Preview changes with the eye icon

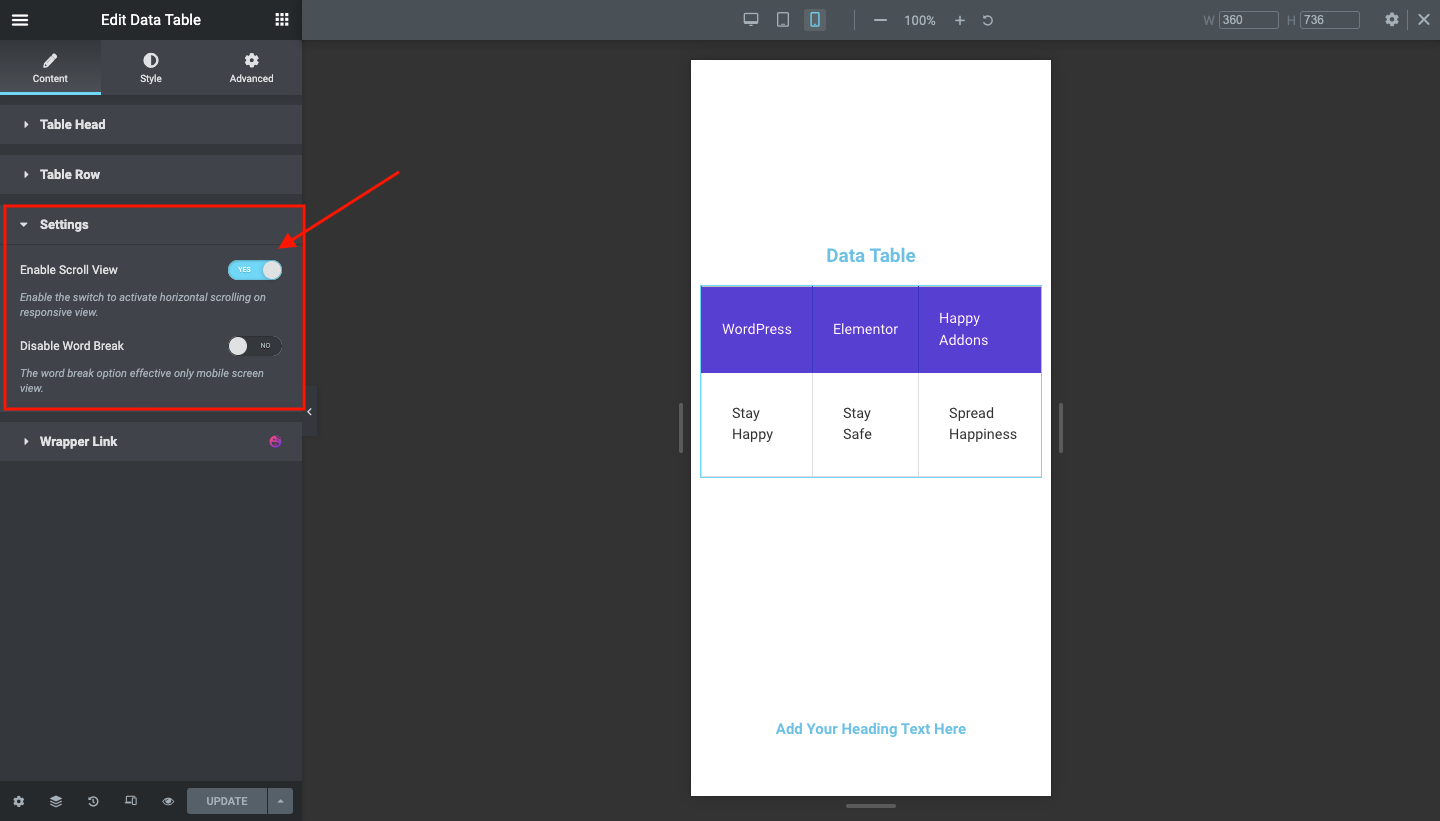(168, 800)
